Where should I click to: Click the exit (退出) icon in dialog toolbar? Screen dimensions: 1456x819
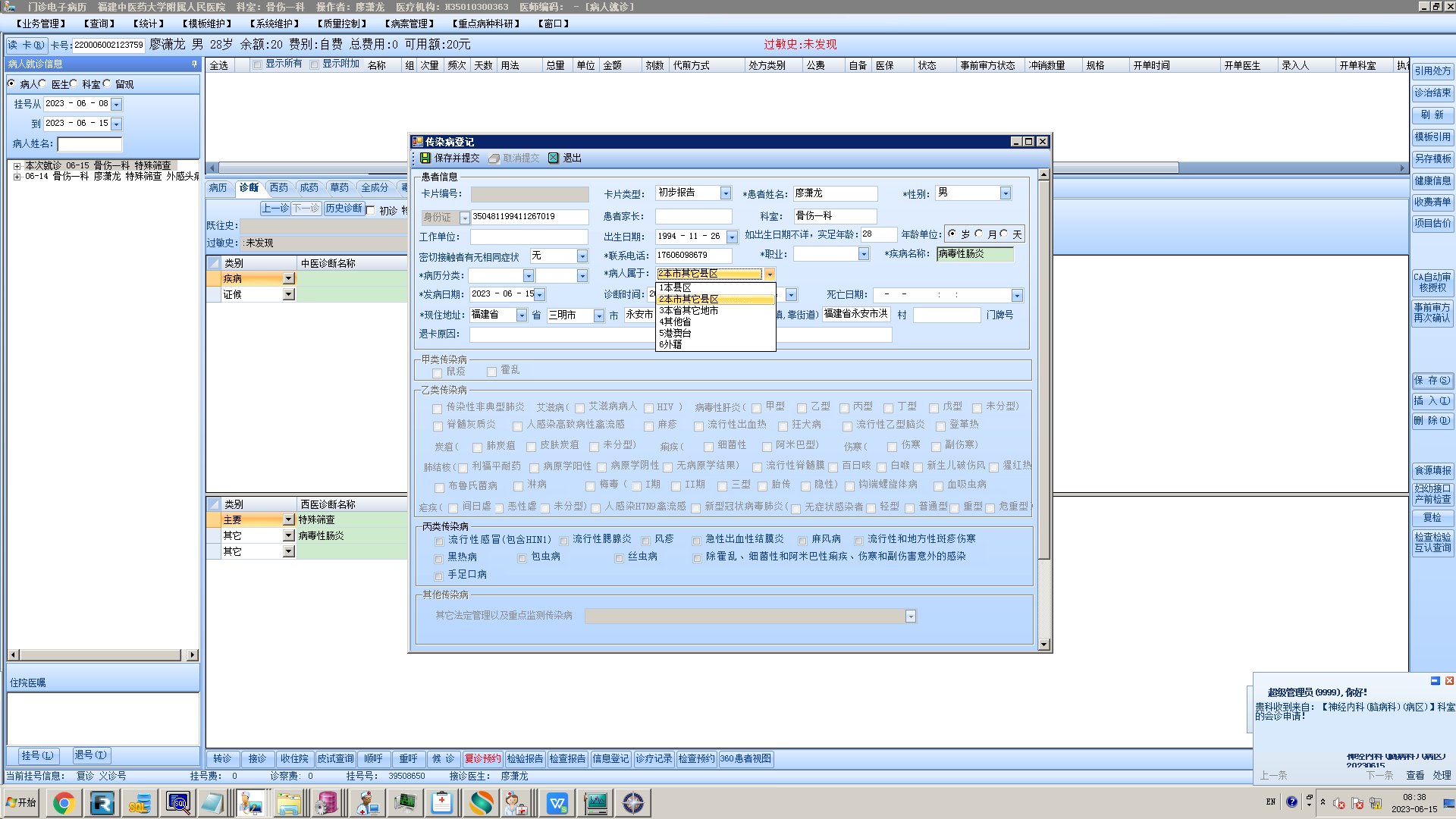click(x=554, y=158)
